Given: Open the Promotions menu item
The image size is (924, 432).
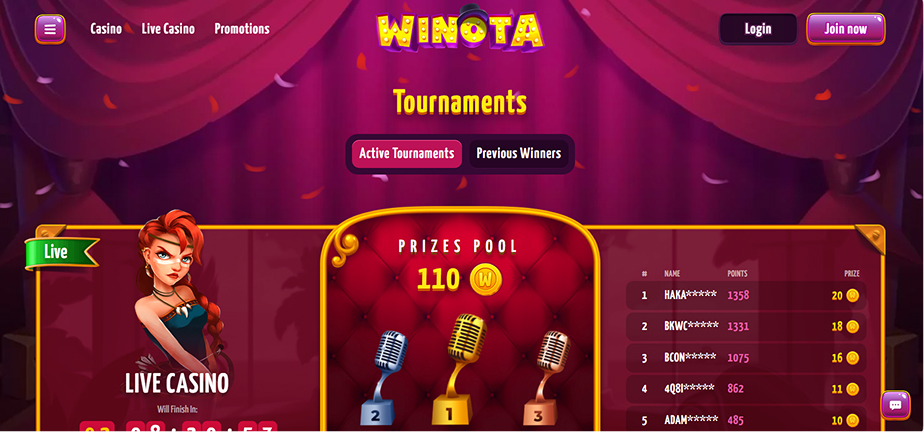Looking at the screenshot, I should pos(242,29).
